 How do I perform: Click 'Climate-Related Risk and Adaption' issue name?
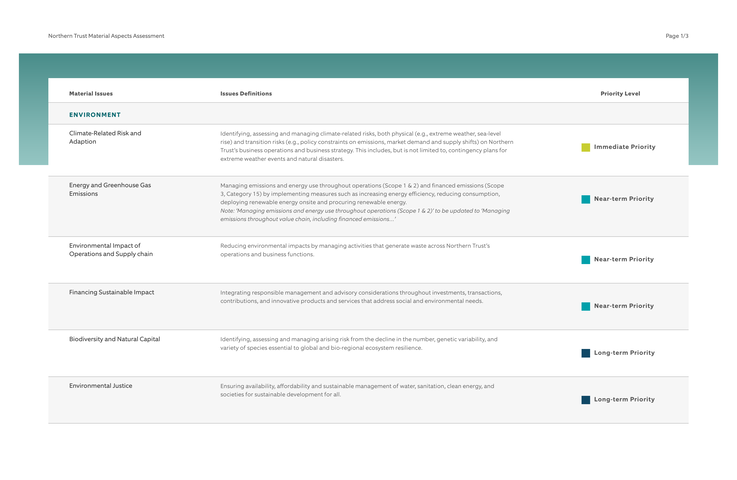105,137
